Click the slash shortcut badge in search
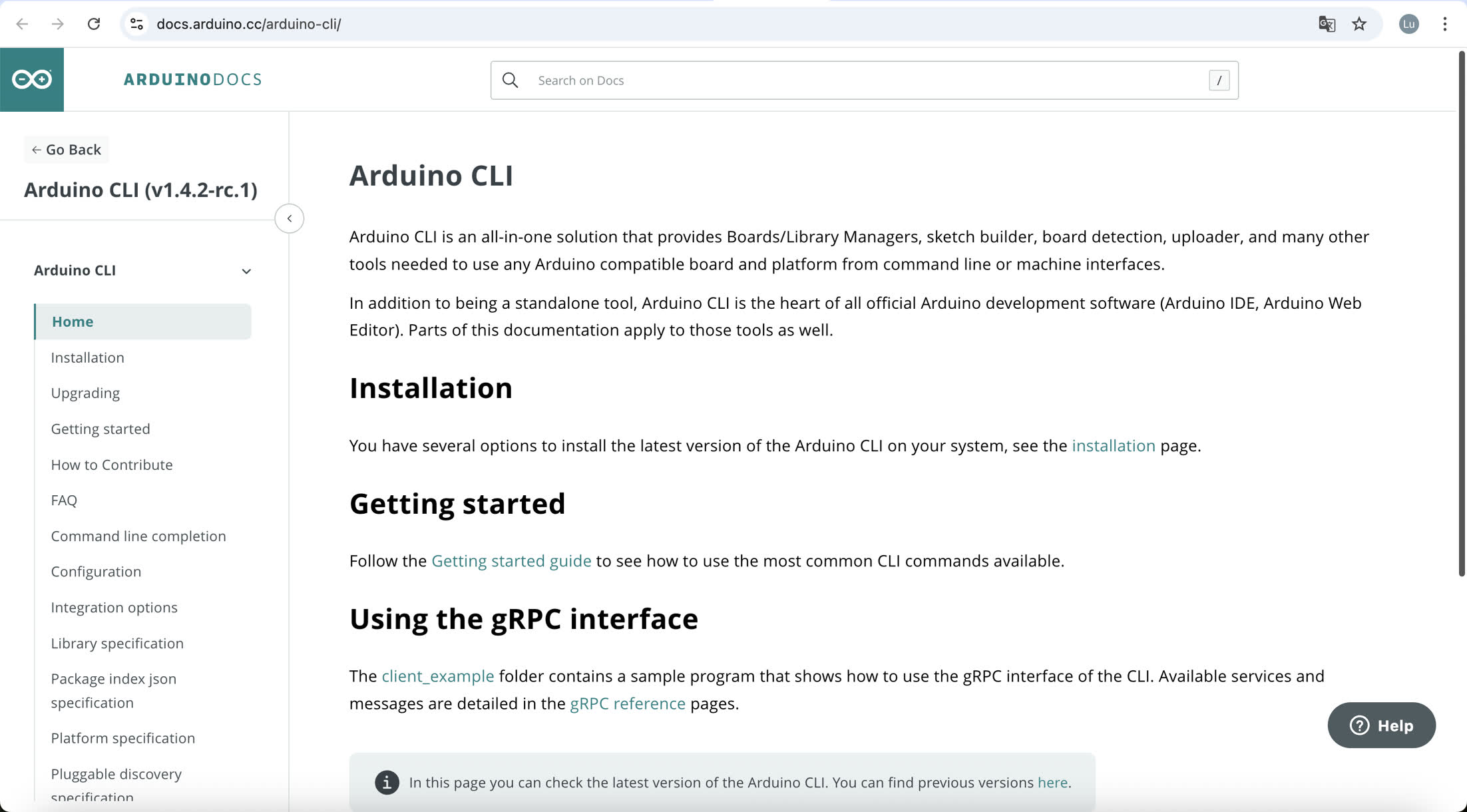The width and height of the screenshot is (1467, 812). pos(1219,81)
